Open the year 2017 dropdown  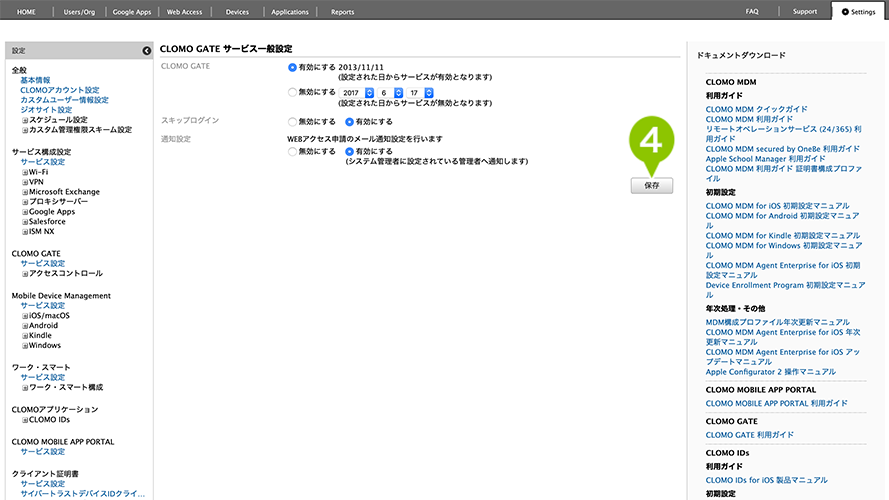(x=357, y=92)
